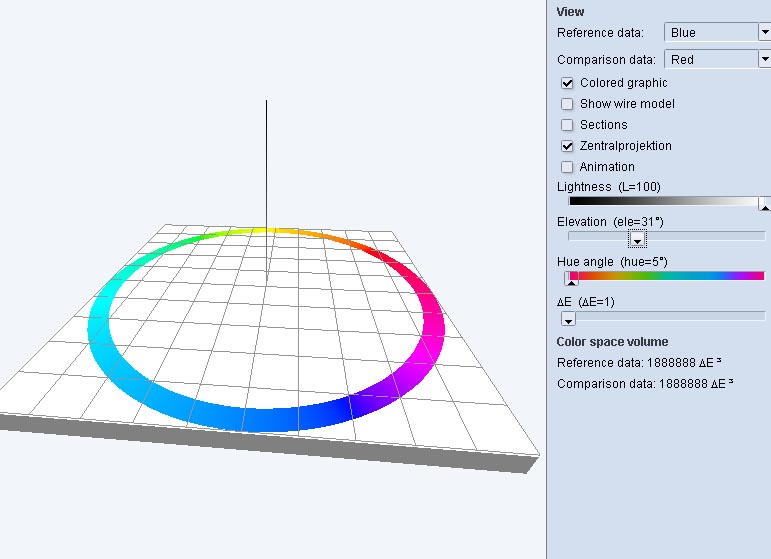Image resolution: width=771 pixels, height=559 pixels.
Task: Click the Lightness slider handle
Action: click(765, 204)
